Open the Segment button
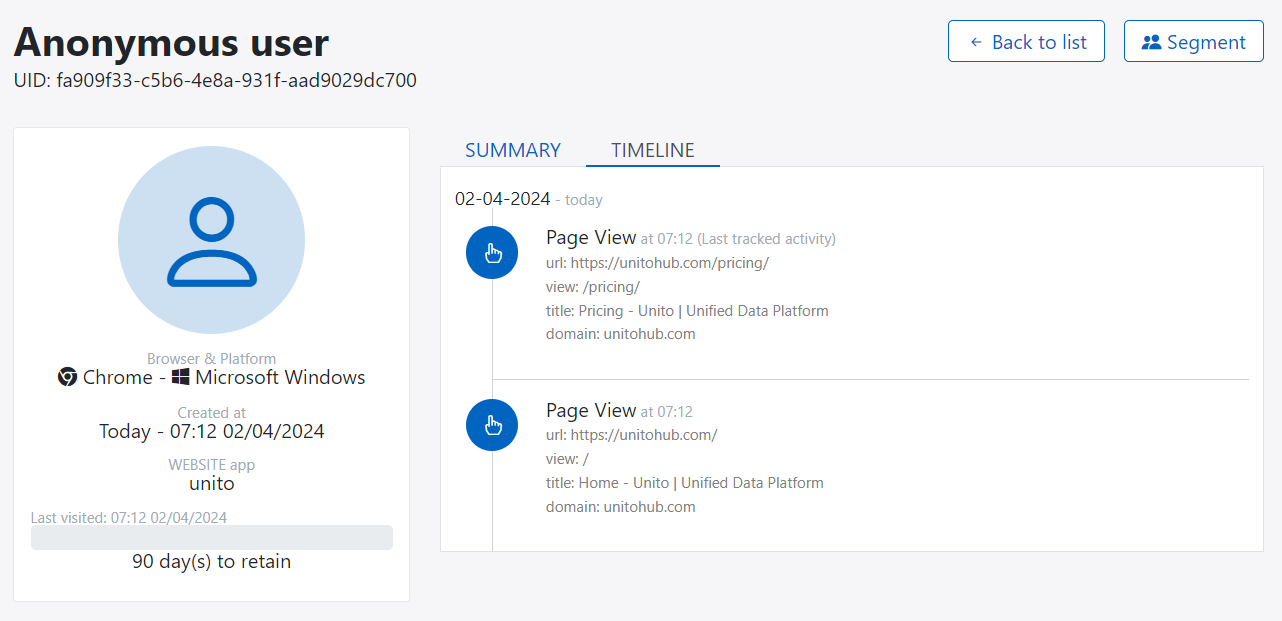This screenshot has height=621, width=1282. 1193,42
